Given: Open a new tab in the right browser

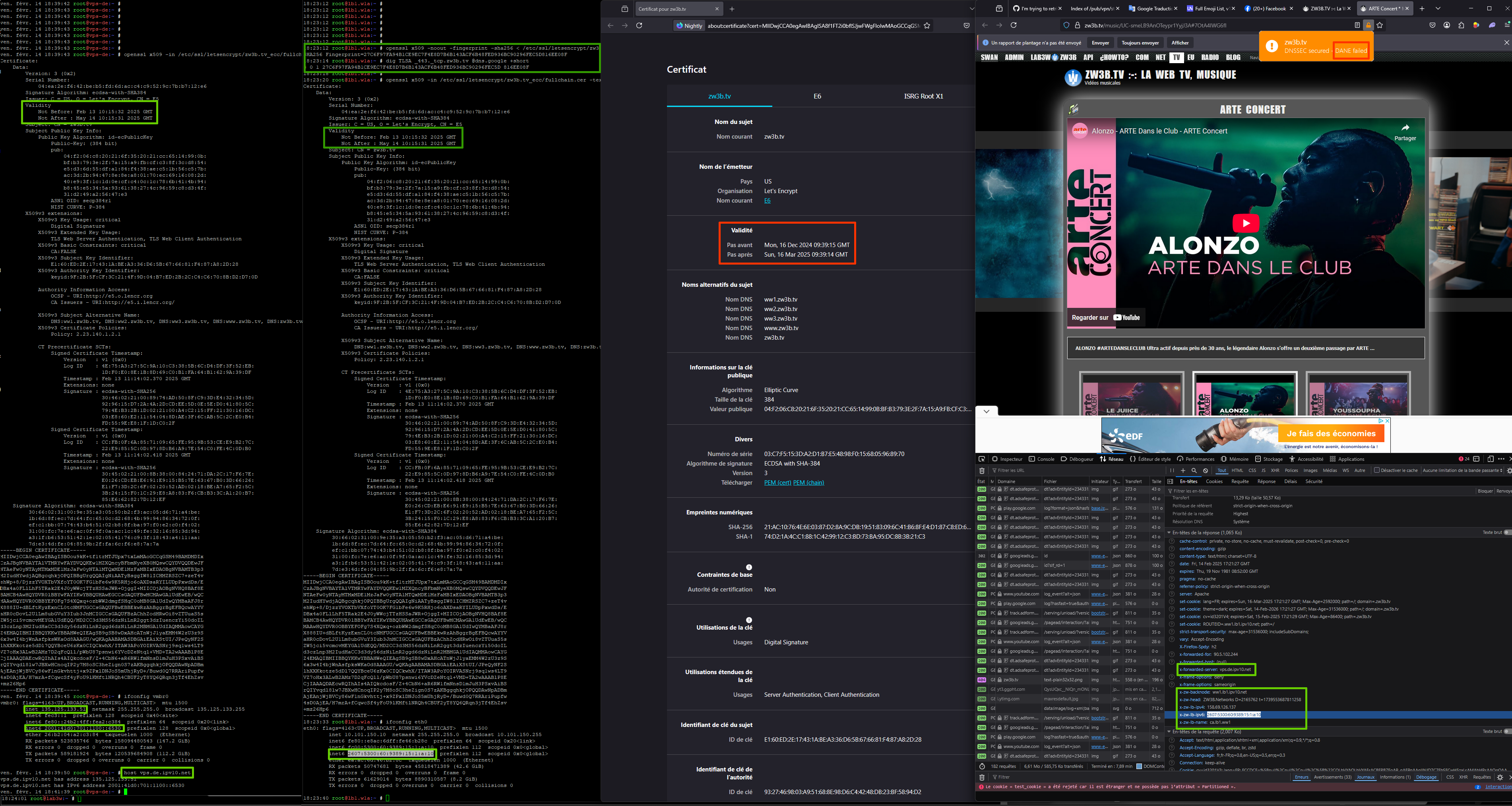Looking at the screenshot, I should point(1422,9).
